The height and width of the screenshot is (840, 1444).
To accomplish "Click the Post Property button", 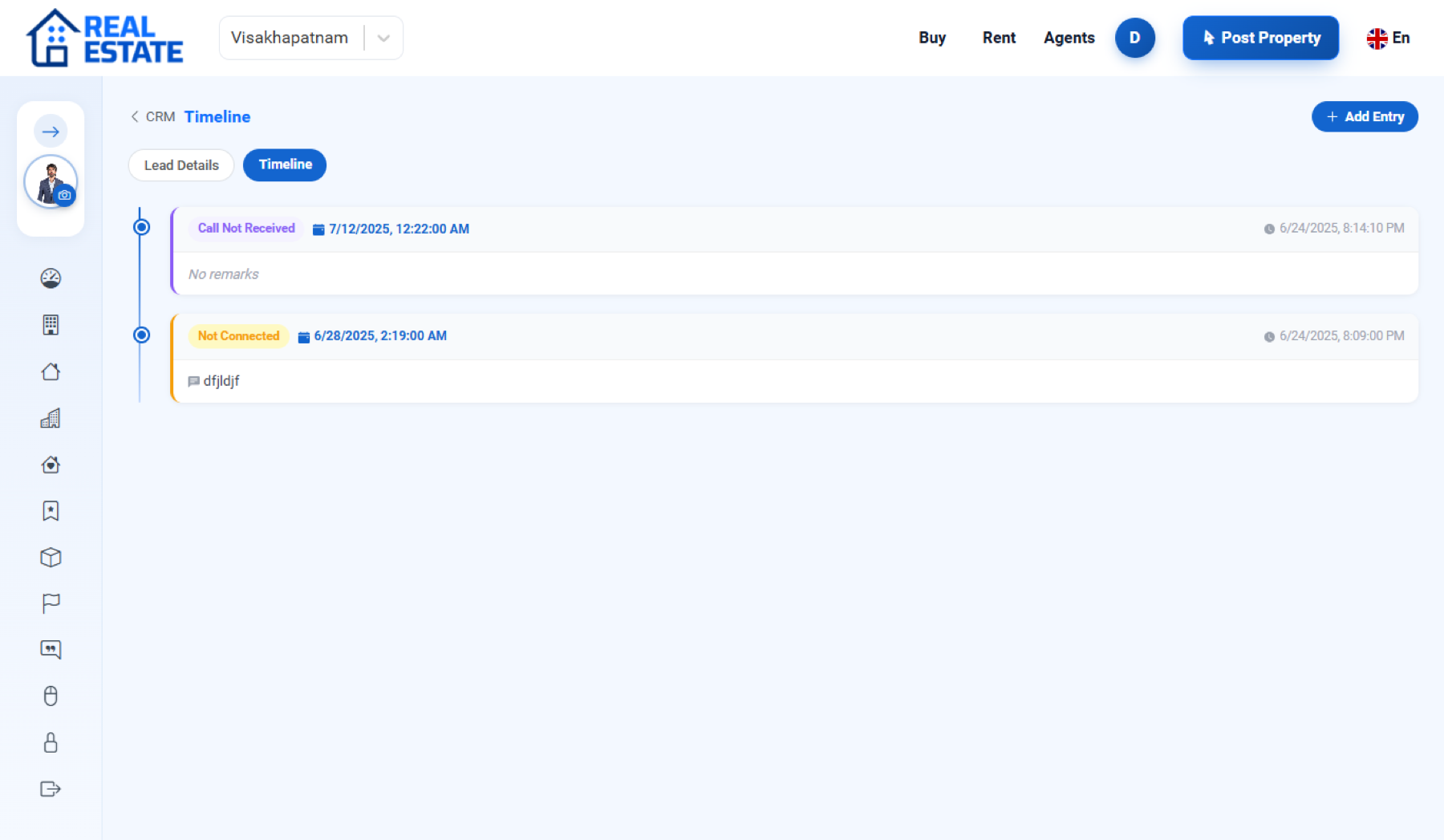I will pyautogui.click(x=1260, y=38).
